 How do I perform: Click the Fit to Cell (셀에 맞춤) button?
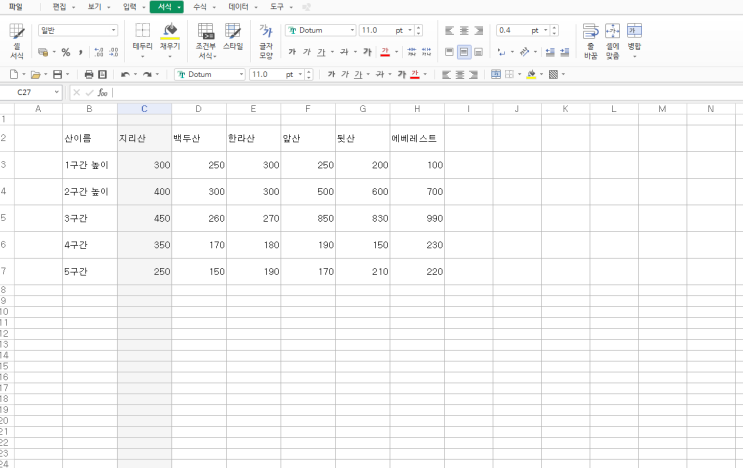click(x=612, y=41)
